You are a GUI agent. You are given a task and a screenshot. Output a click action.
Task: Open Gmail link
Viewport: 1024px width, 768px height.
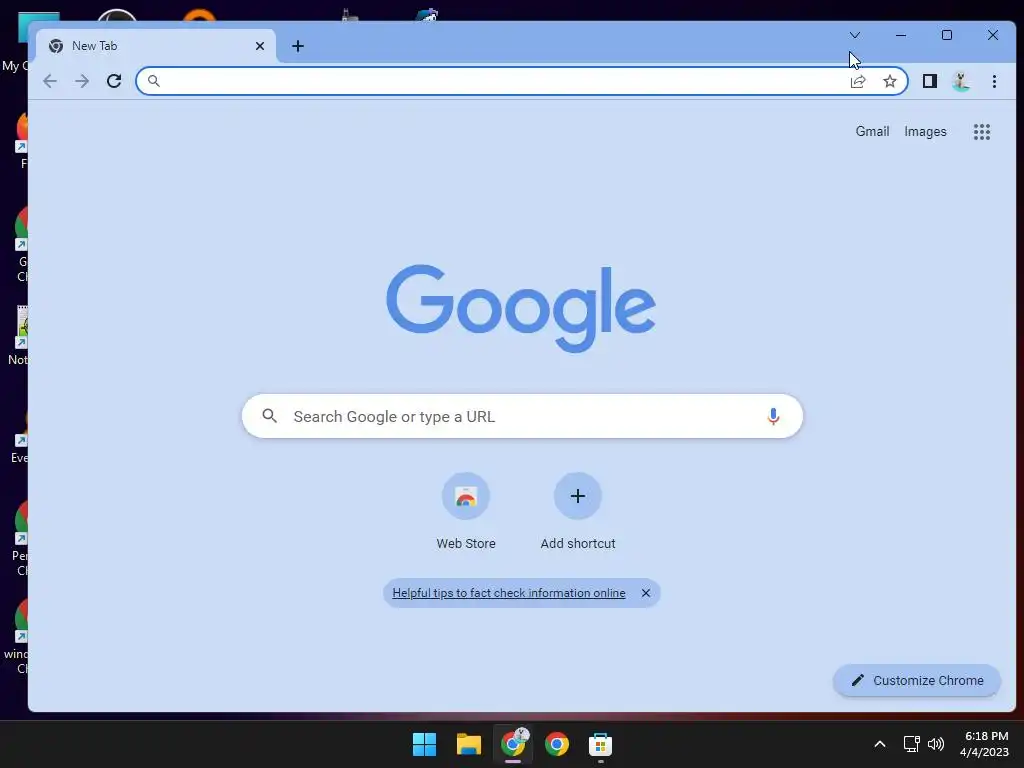872,131
